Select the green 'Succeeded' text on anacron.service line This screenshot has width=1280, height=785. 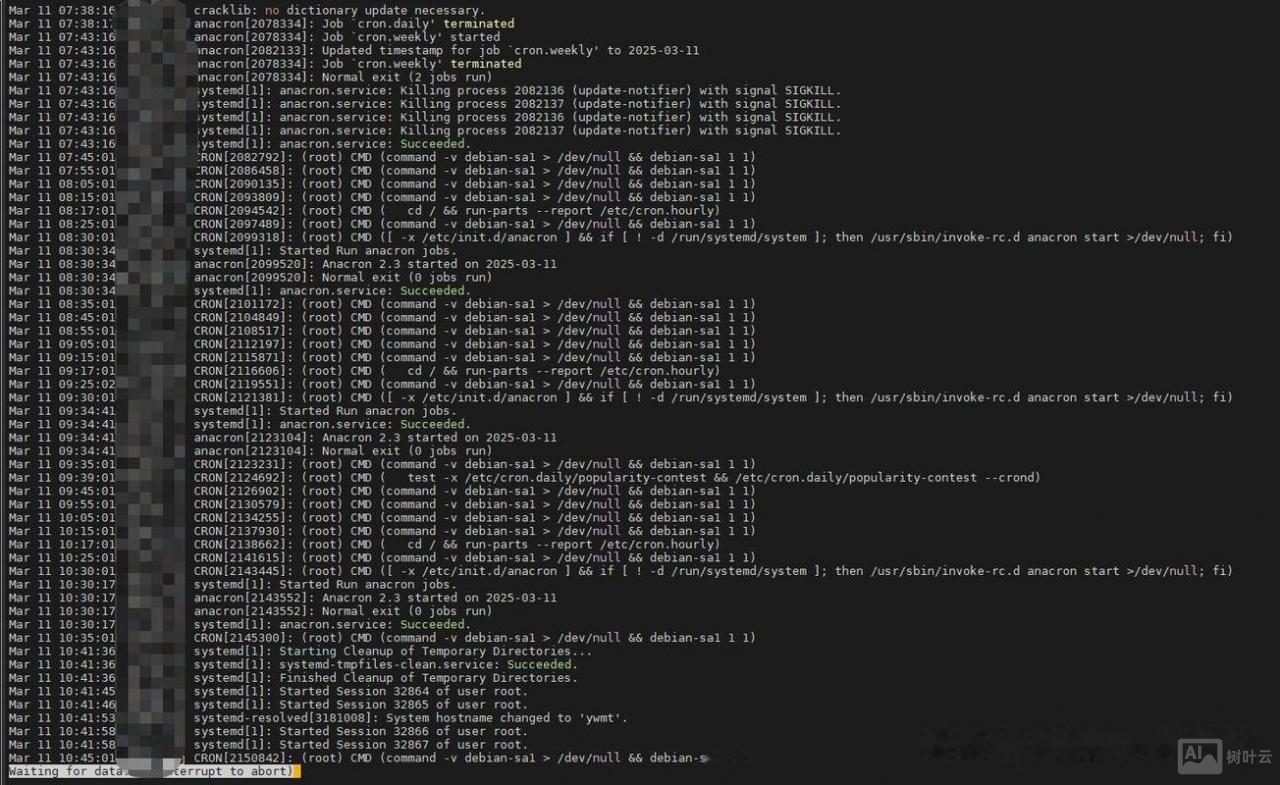pos(430,144)
